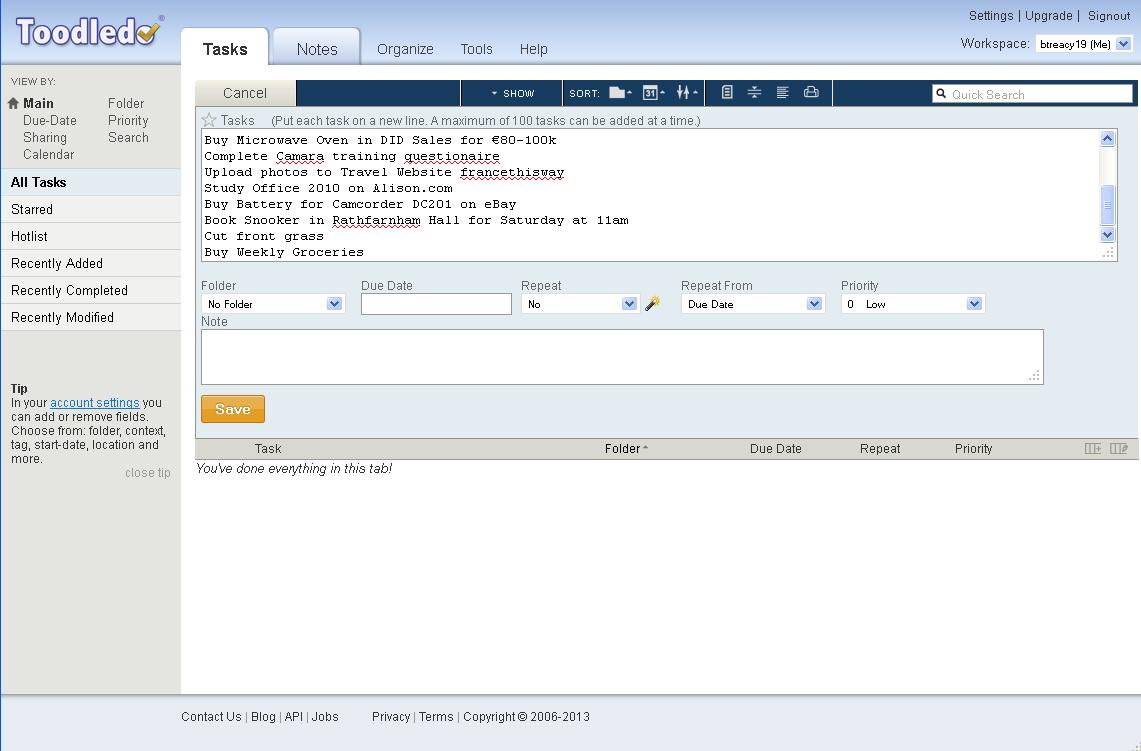Viewport: 1141px width, 751px height.
Task: Click scroll up arrow in tasks box
Action: (1108, 138)
